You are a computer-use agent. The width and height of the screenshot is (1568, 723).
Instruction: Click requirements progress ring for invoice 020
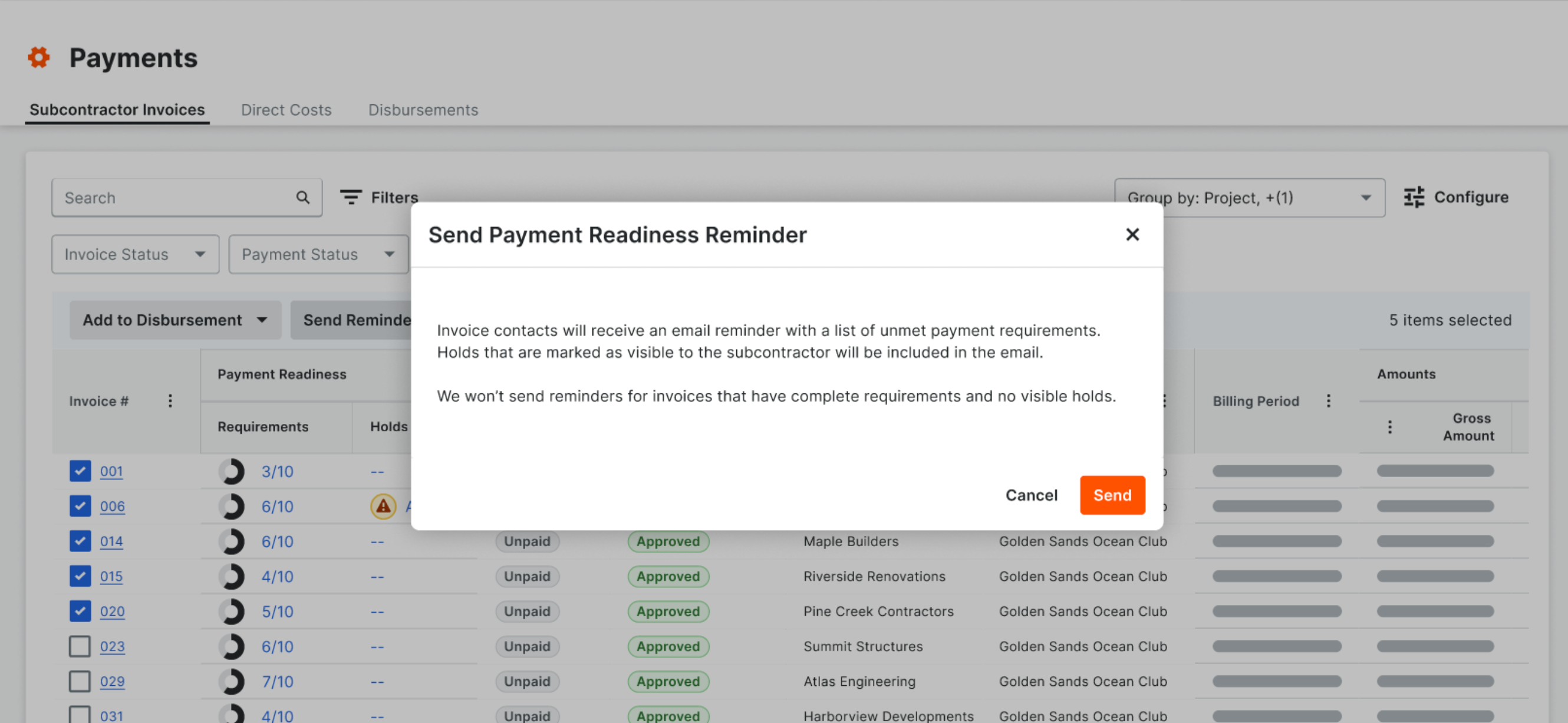[231, 612]
